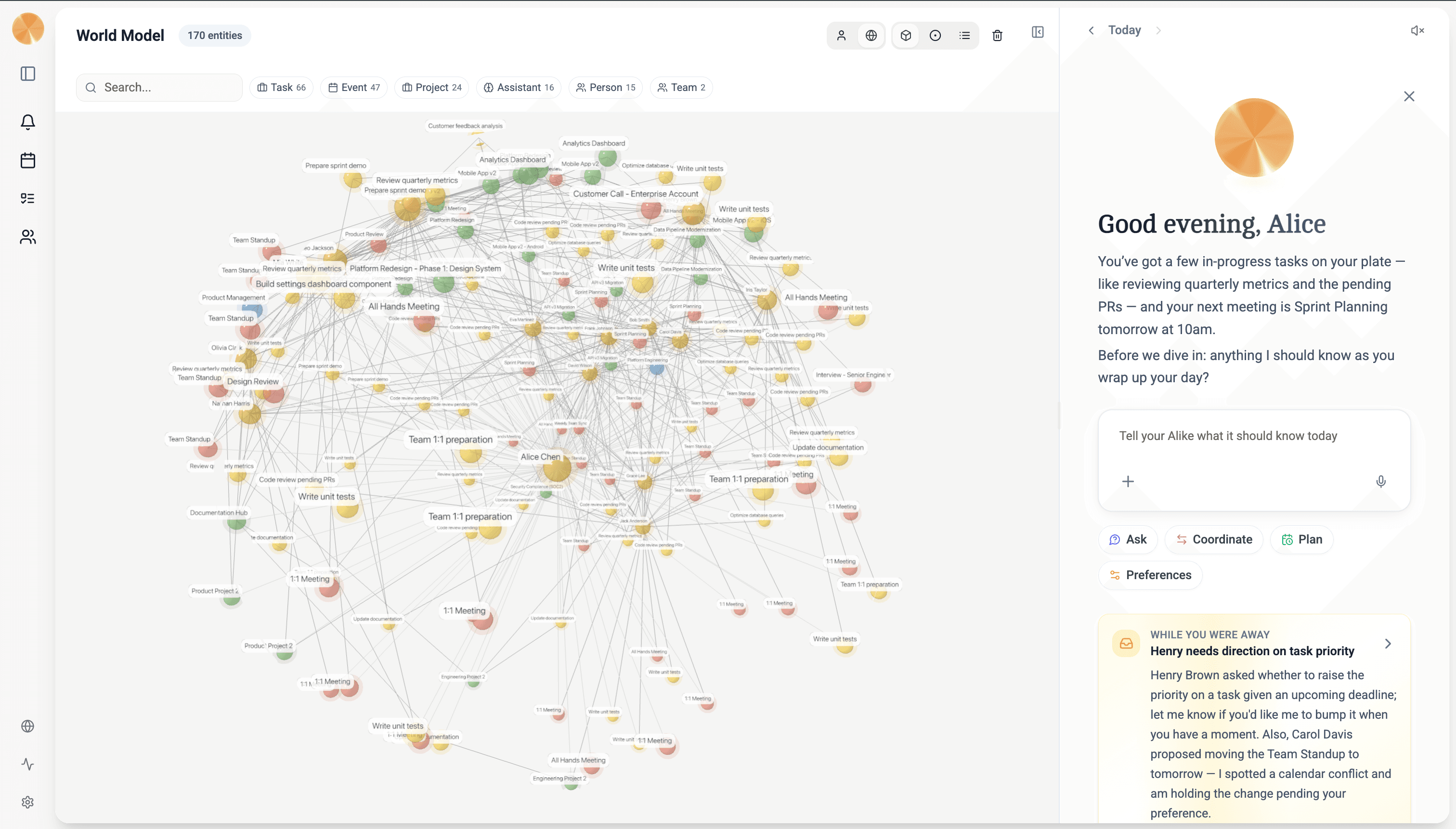
Task: Expand Henry needs direction card chevron
Action: 1388,643
